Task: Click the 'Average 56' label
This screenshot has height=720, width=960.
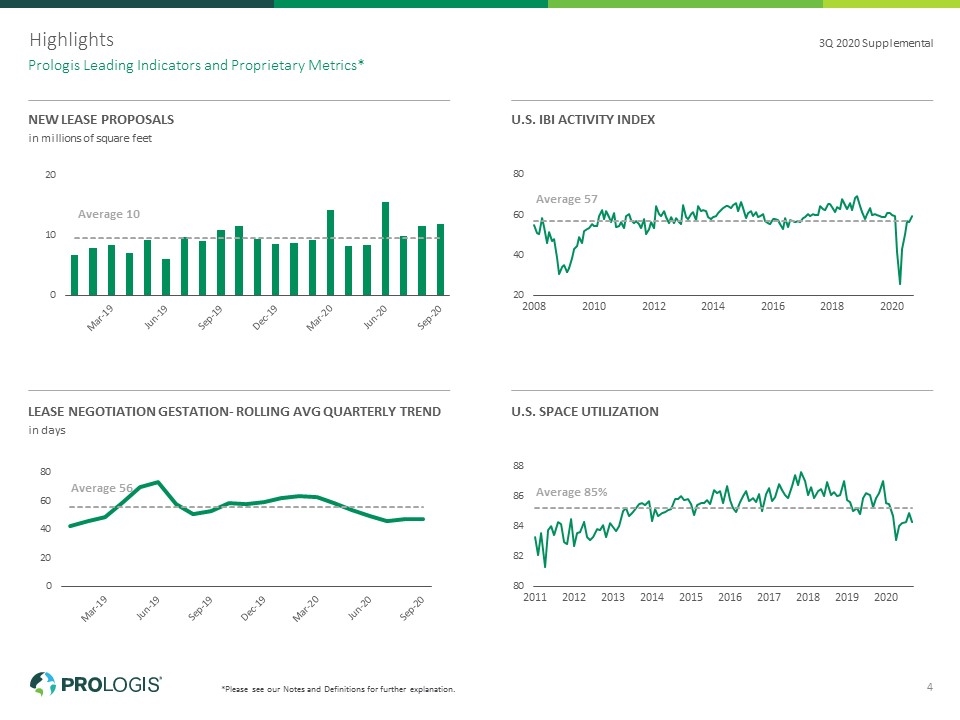Action: pyautogui.click(x=102, y=488)
